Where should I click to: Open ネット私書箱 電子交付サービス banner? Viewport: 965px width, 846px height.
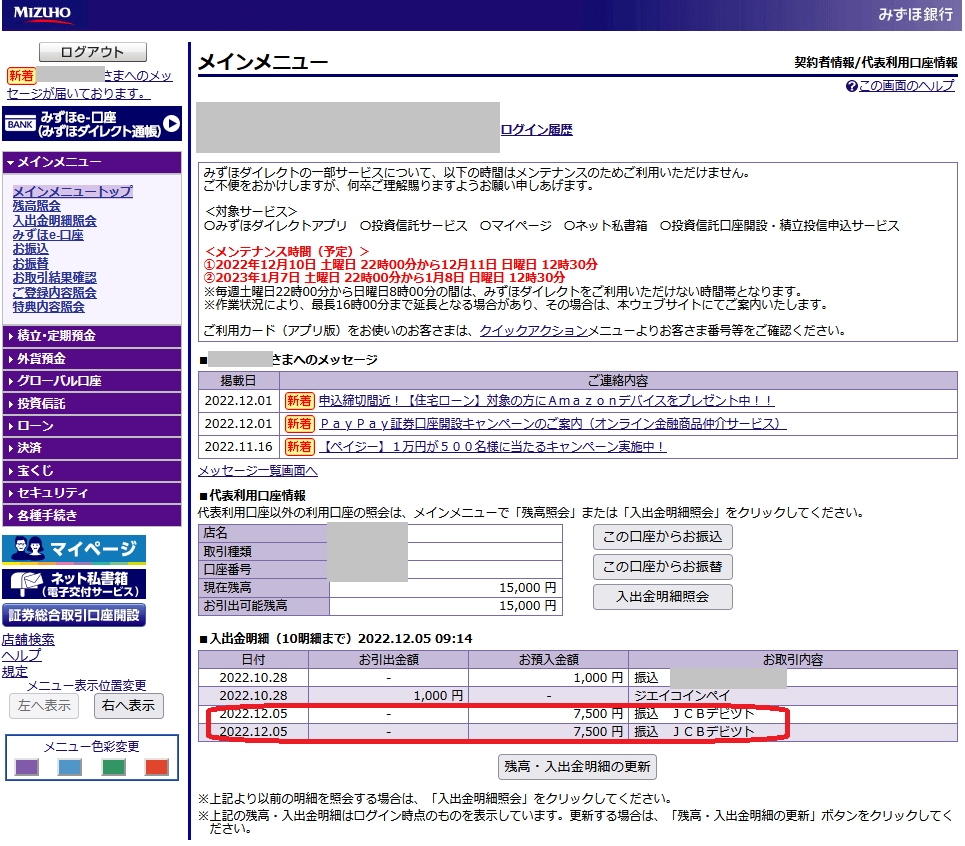click(74, 585)
